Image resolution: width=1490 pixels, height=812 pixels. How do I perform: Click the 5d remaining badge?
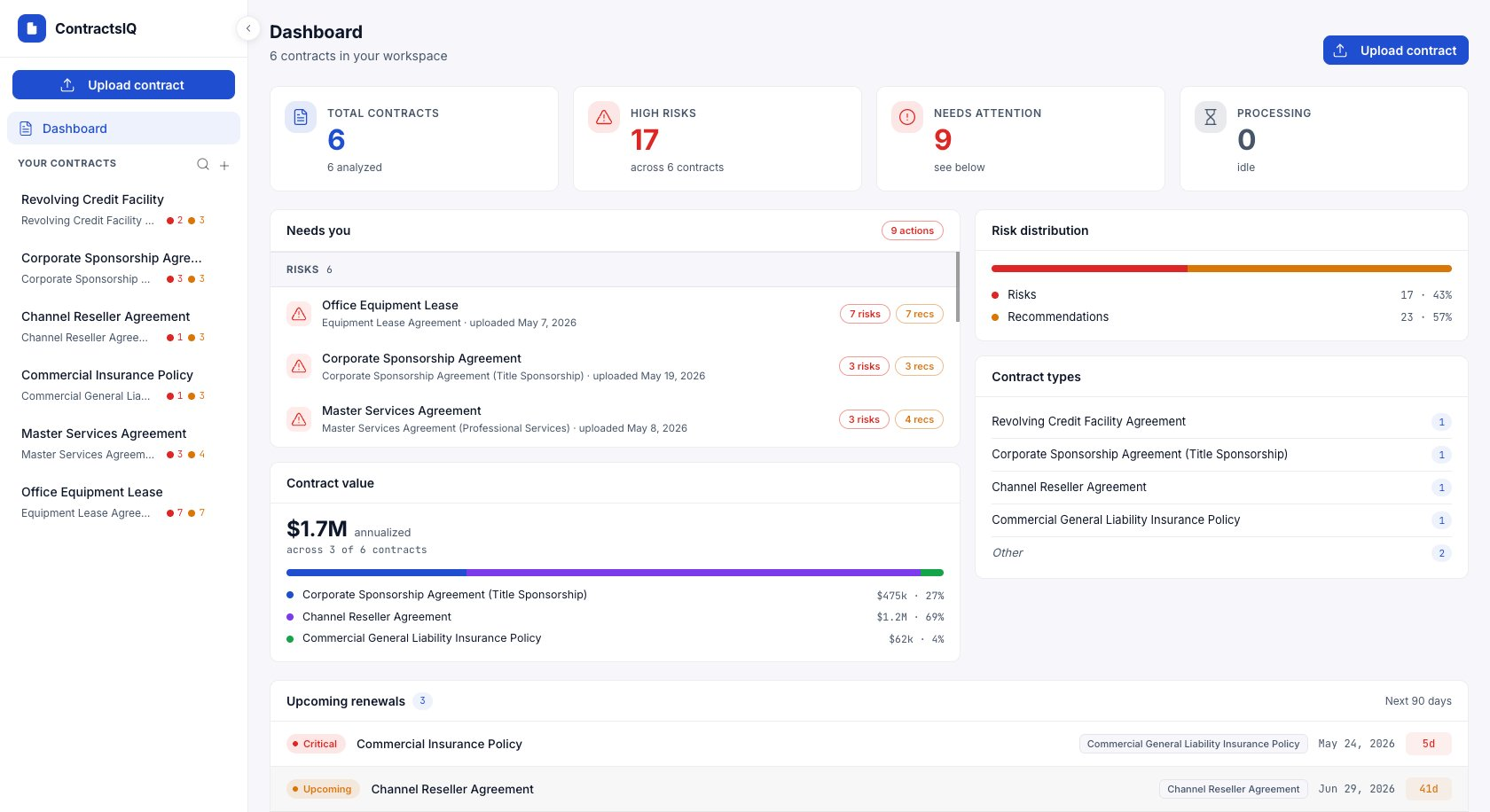(1428, 744)
